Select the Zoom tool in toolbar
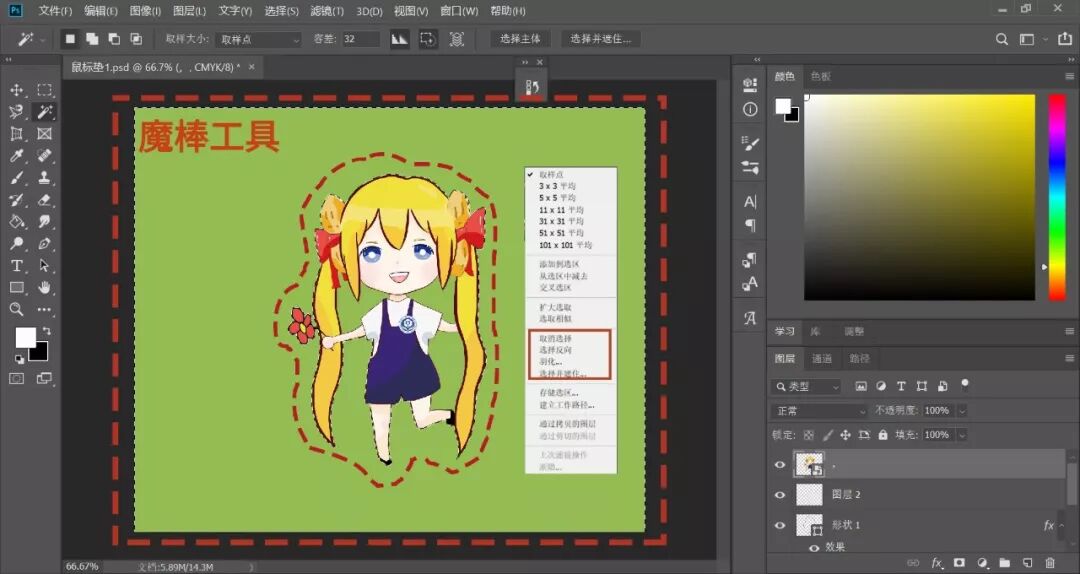The width and height of the screenshot is (1080, 574). point(17,309)
